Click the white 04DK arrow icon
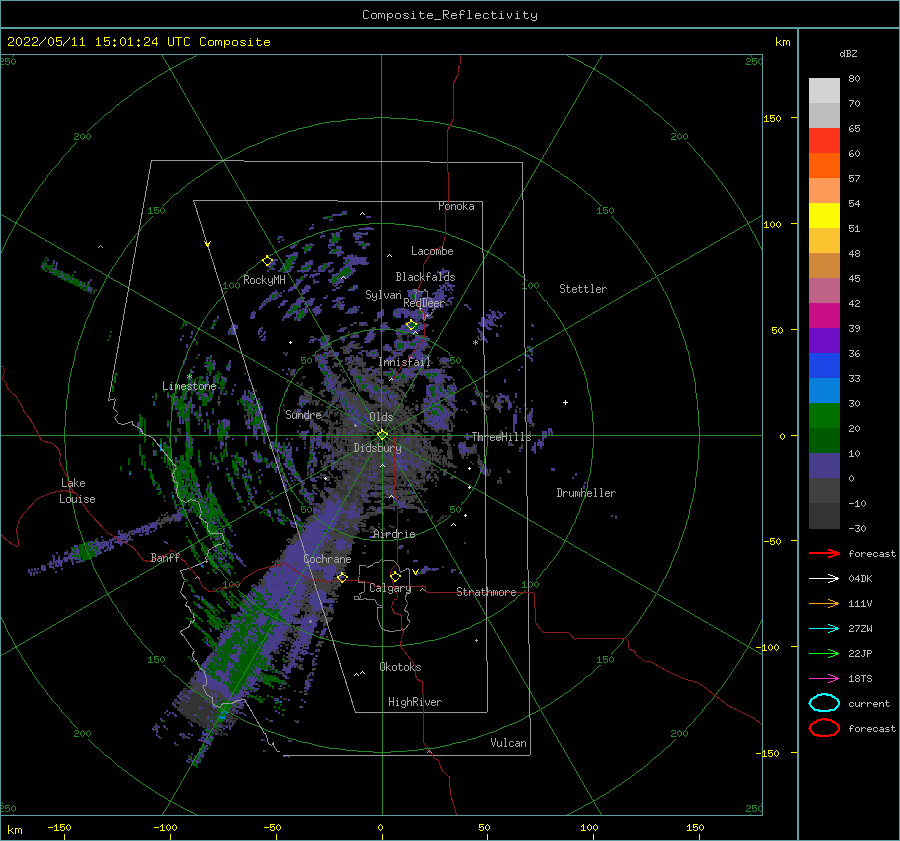 tap(824, 579)
